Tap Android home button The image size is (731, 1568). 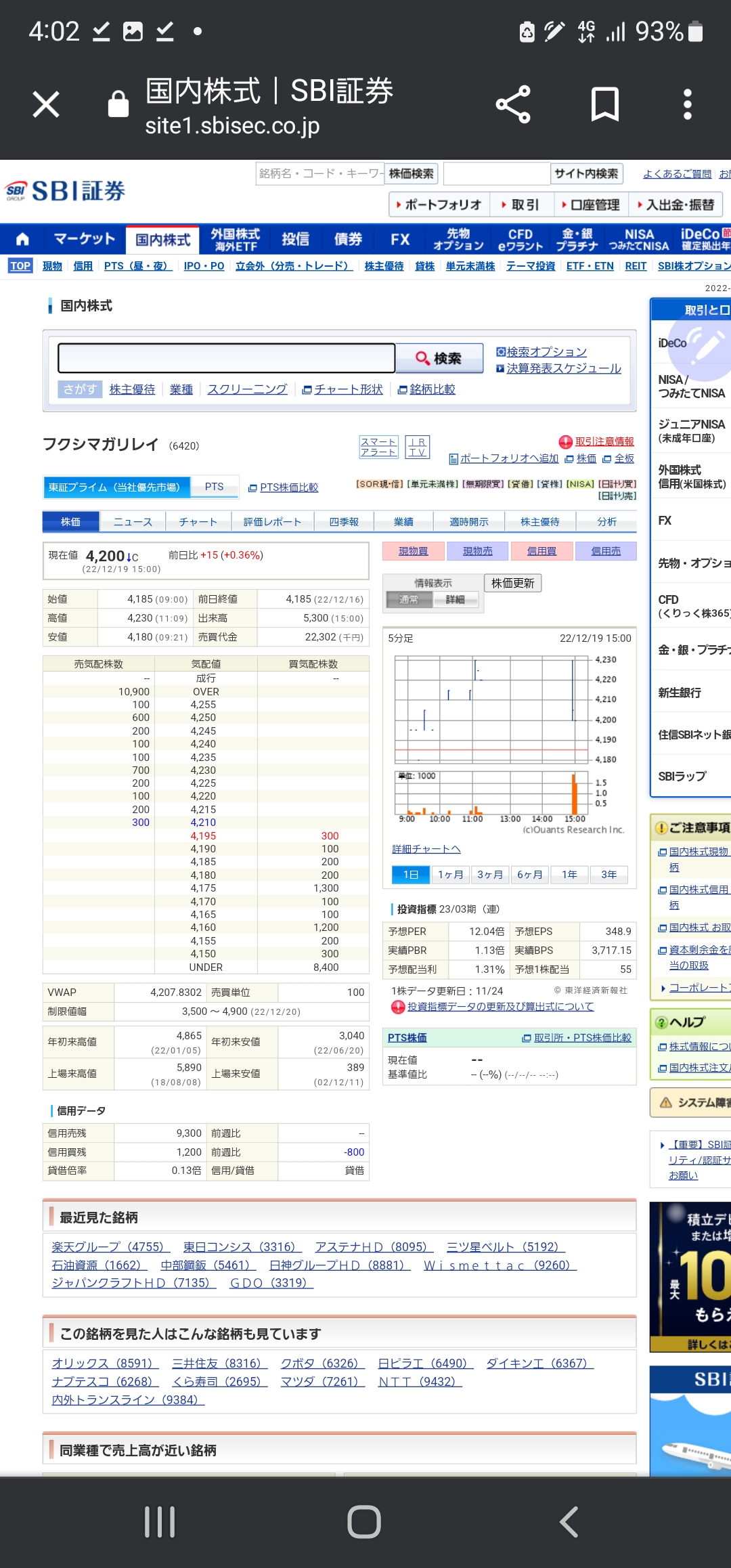[x=364, y=1522]
